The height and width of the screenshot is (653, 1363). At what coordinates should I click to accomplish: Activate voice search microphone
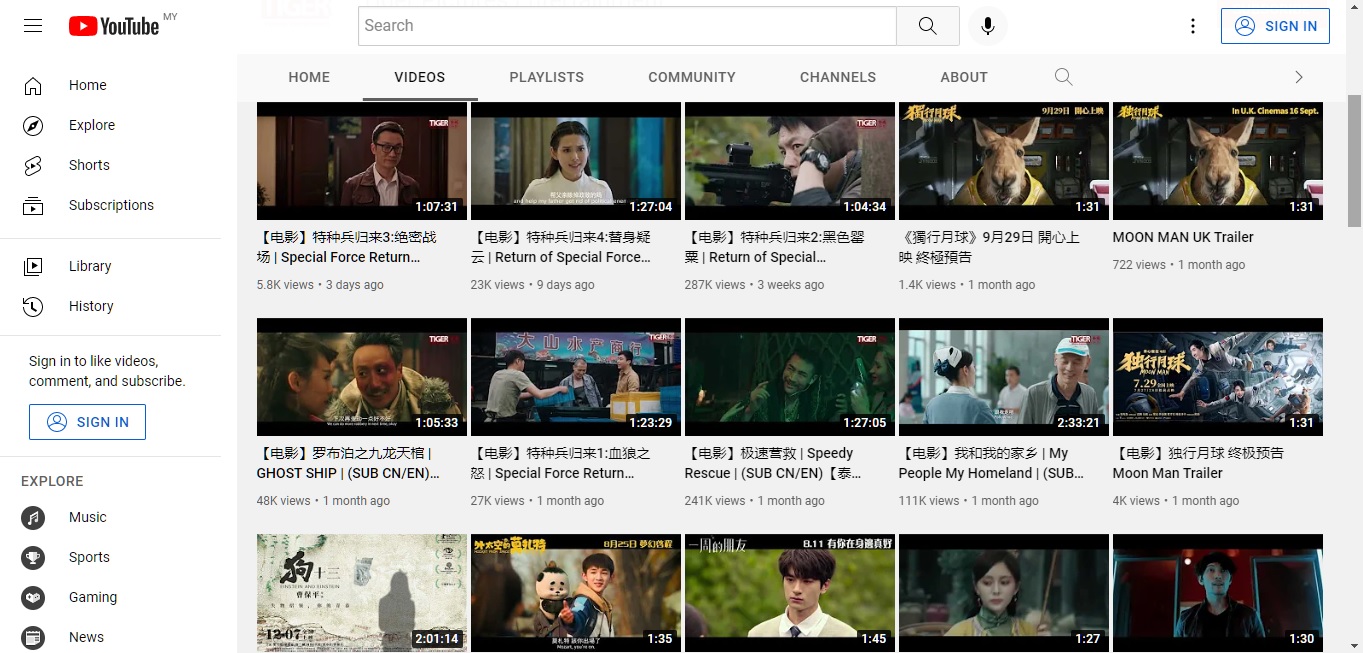[x=987, y=26]
